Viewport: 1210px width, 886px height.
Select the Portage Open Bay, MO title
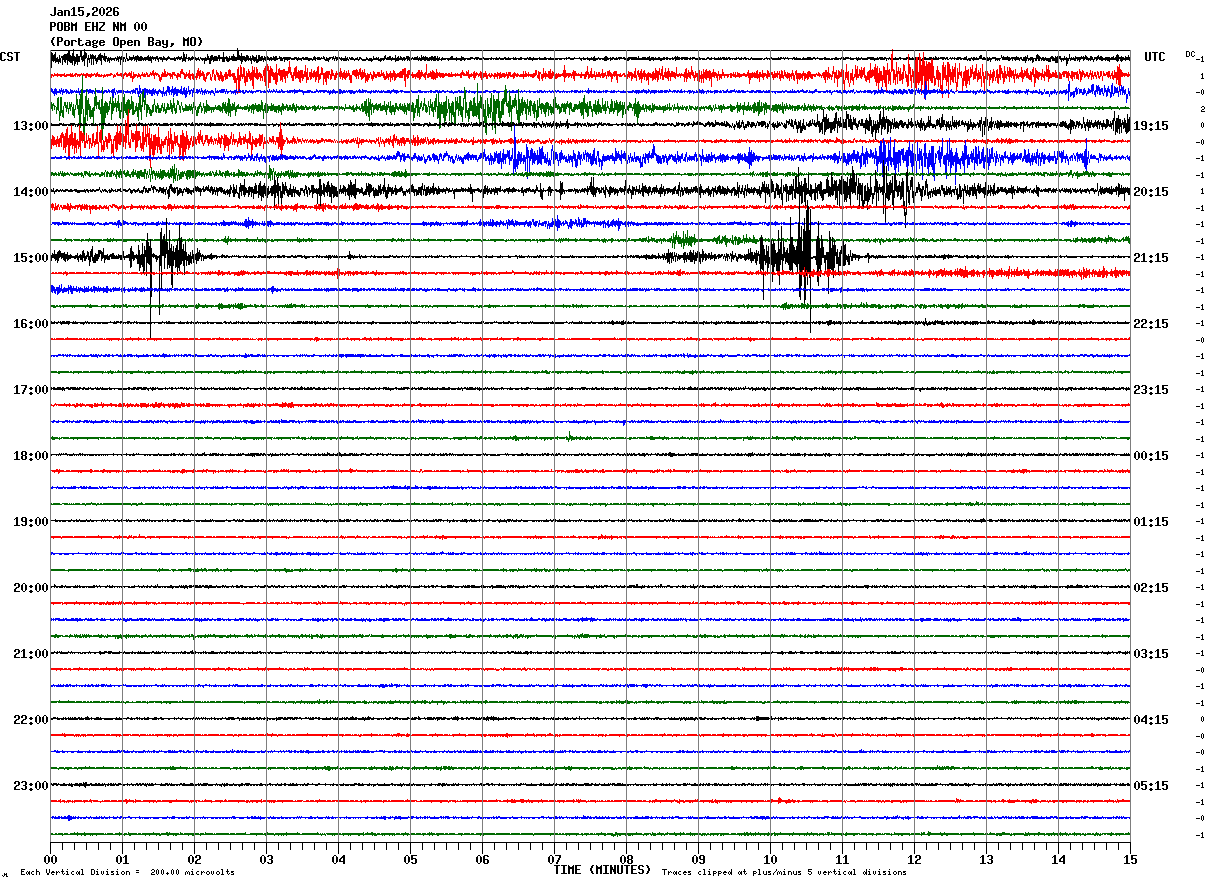pyautogui.click(x=126, y=42)
